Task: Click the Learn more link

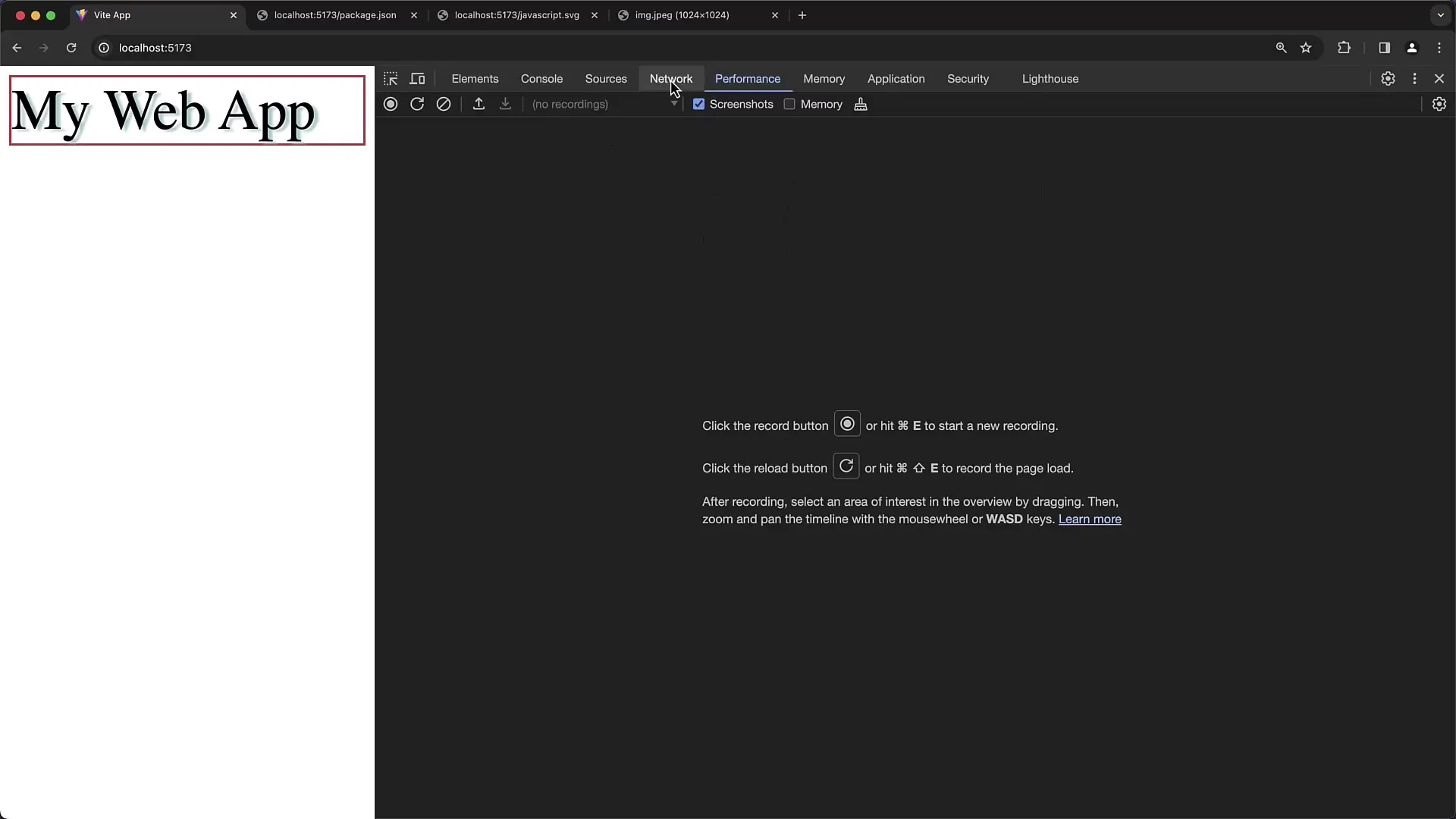Action: click(1089, 518)
